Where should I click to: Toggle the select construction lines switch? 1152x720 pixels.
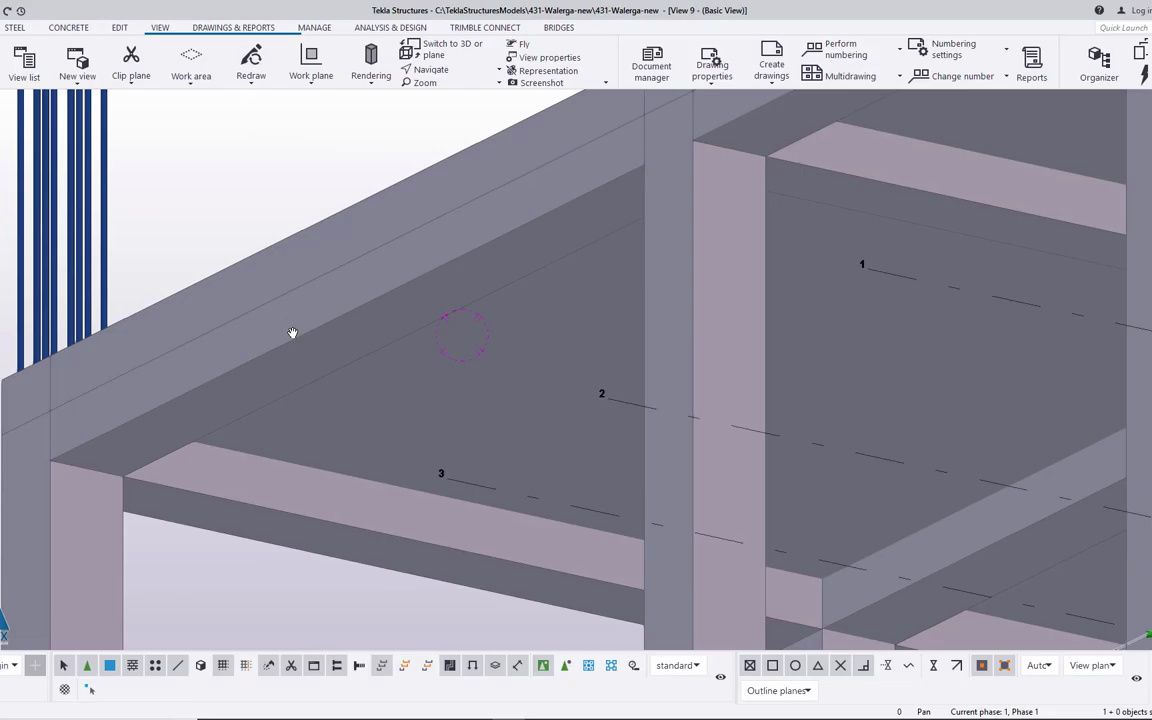click(178, 666)
